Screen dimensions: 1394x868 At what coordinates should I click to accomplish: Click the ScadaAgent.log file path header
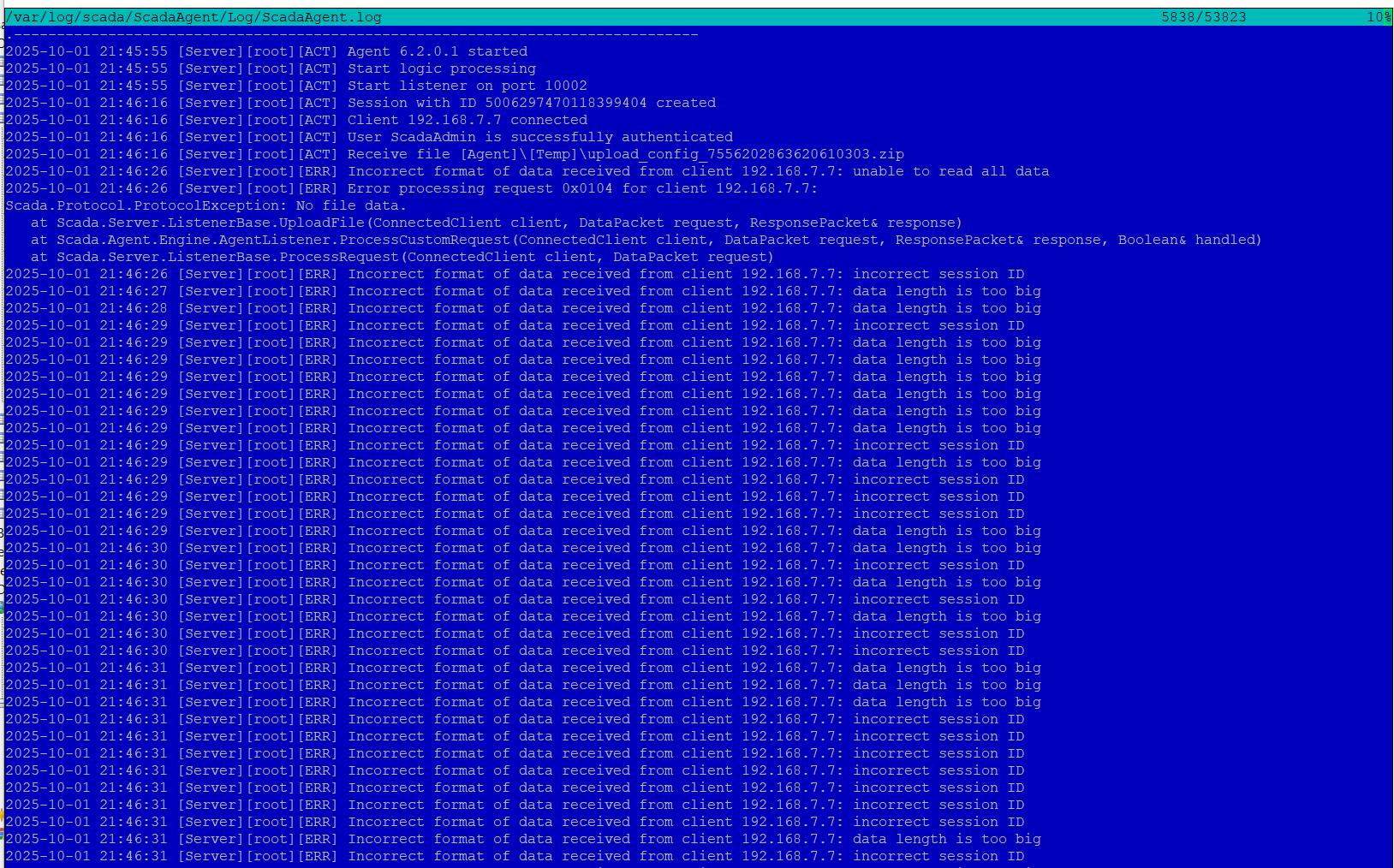coord(194,17)
